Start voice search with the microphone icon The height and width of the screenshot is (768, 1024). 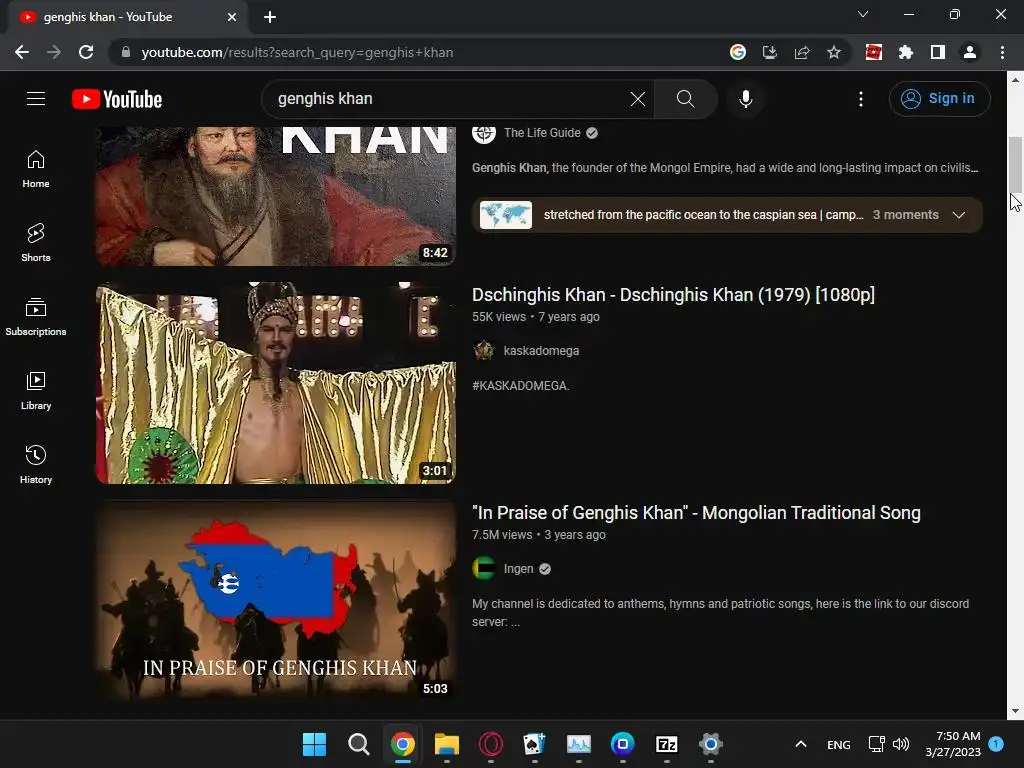(x=745, y=99)
